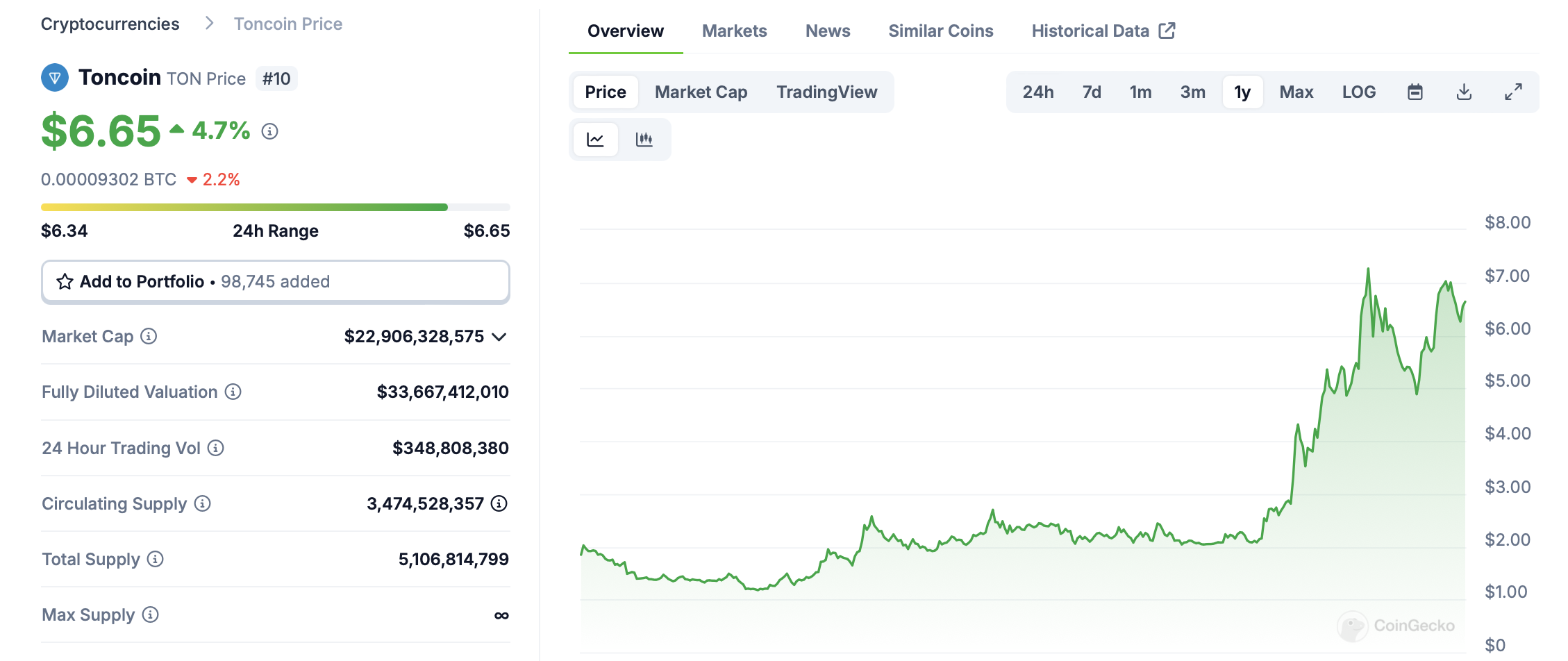Click info icon next to Fully Diluted Valuation
This screenshot has width=1568, height=661.
[233, 392]
